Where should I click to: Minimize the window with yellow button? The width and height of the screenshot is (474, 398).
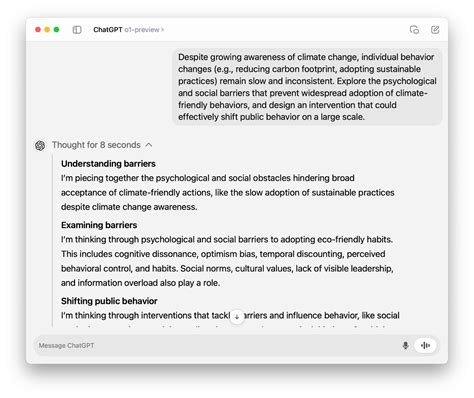point(47,30)
